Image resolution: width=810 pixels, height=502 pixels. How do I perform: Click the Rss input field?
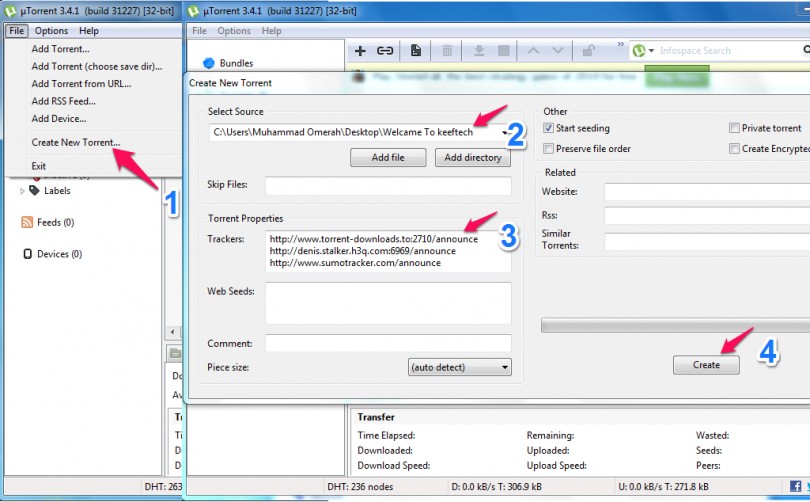[x=707, y=216]
